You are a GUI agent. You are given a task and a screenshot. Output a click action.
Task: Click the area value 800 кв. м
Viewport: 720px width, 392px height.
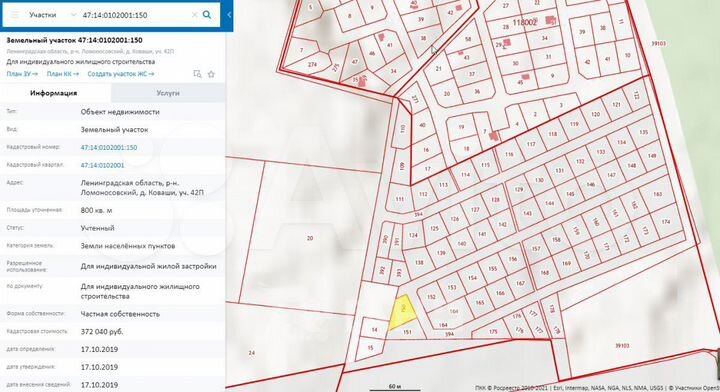pyautogui.click(x=96, y=210)
